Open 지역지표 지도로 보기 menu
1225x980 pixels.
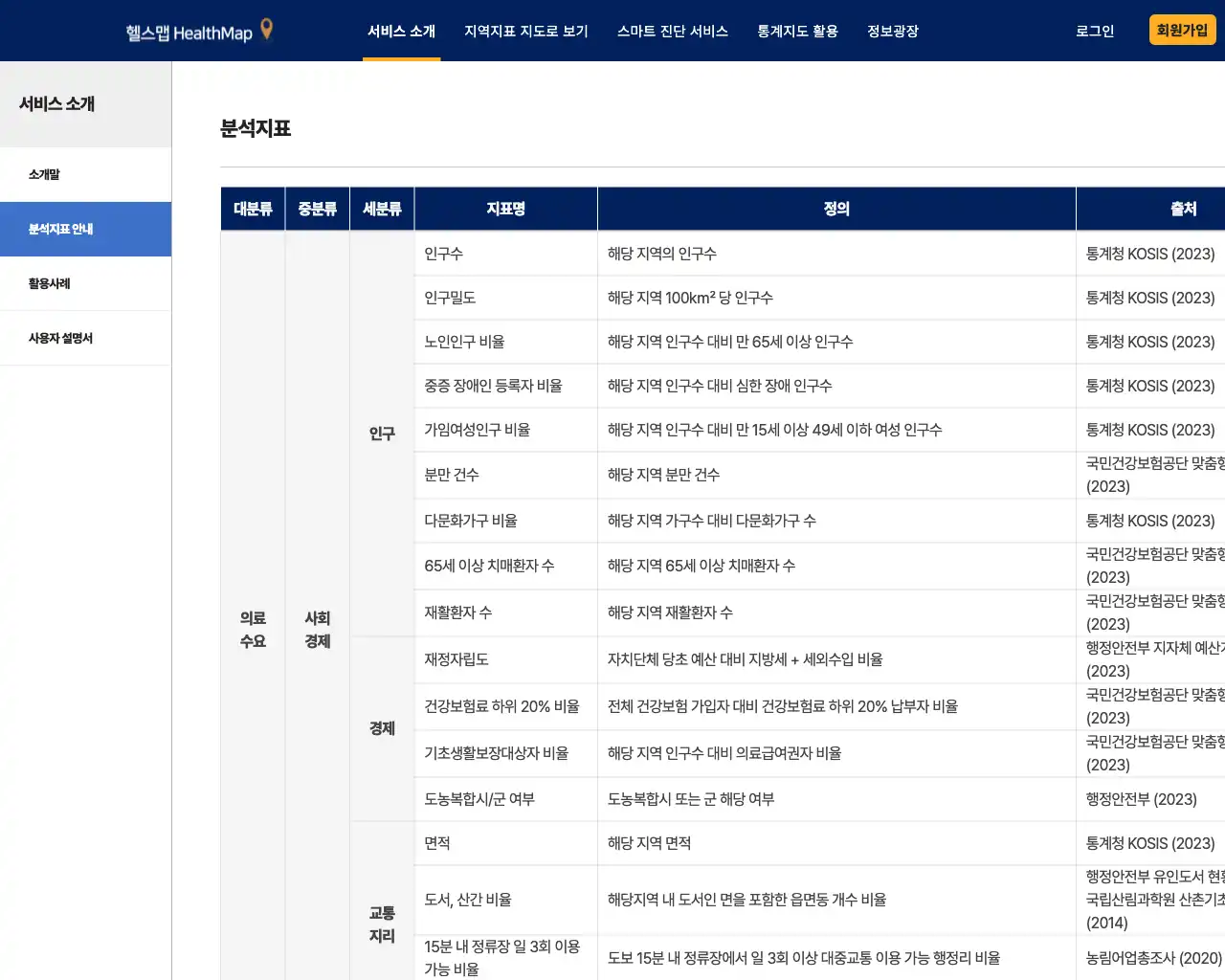click(x=526, y=31)
